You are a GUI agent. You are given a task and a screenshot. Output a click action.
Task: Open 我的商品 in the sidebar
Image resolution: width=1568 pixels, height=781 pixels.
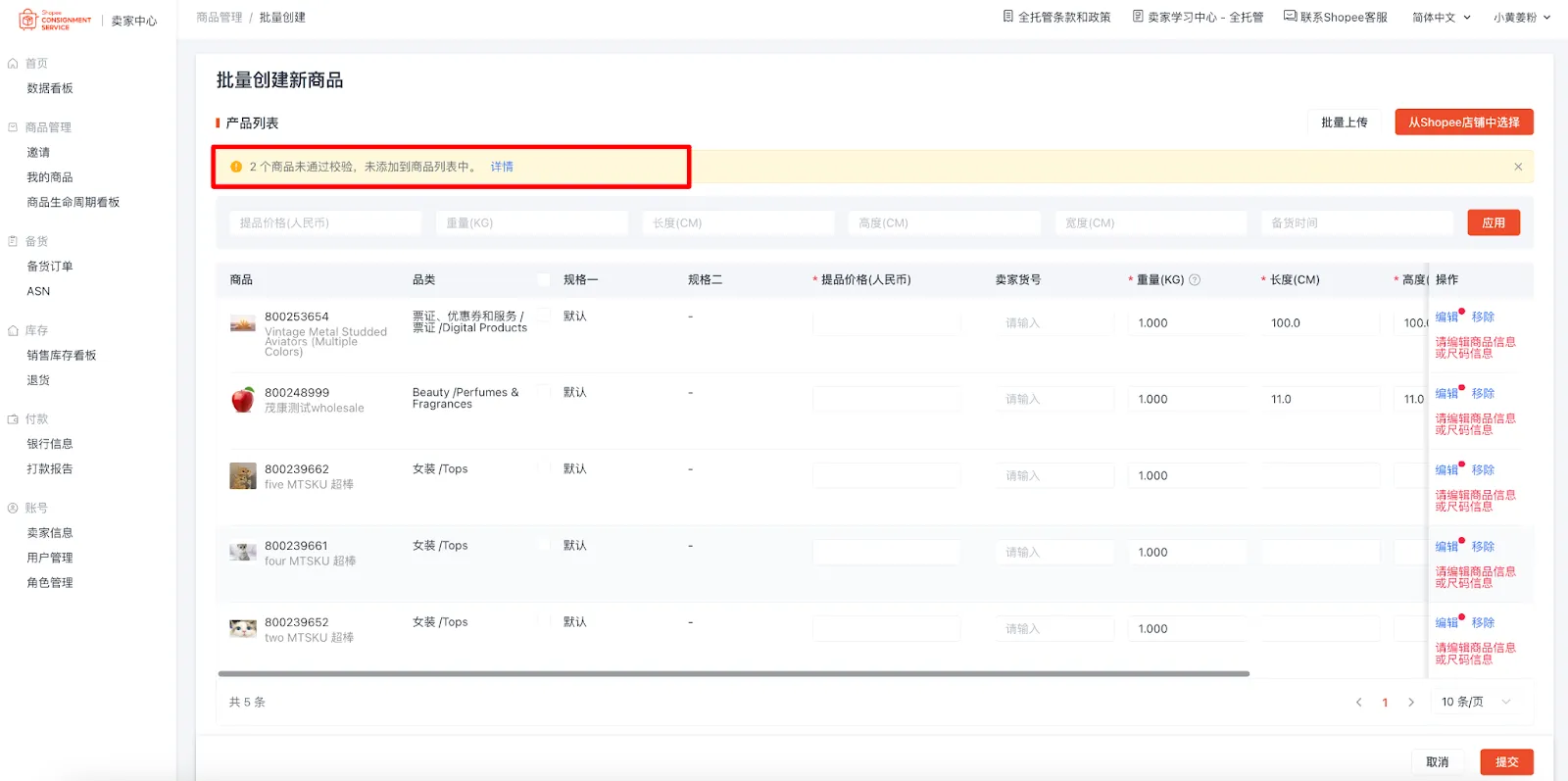[x=50, y=177]
